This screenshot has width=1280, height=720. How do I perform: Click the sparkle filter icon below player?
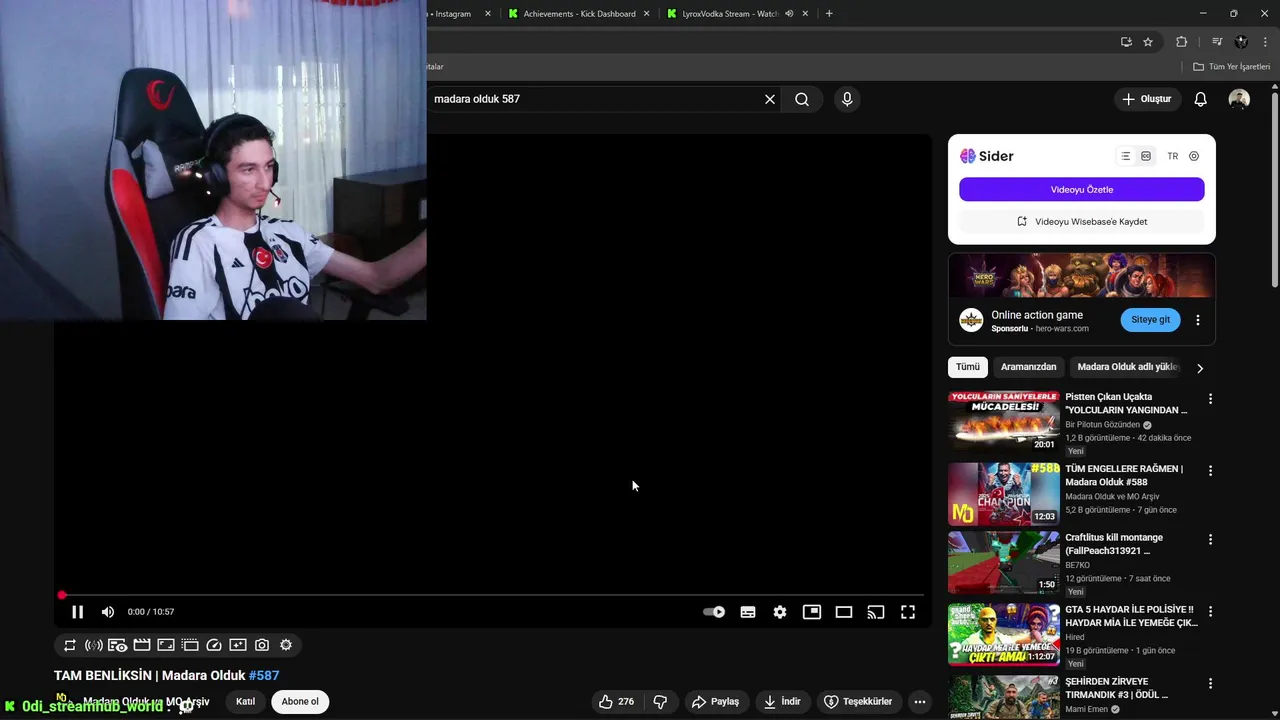click(238, 645)
